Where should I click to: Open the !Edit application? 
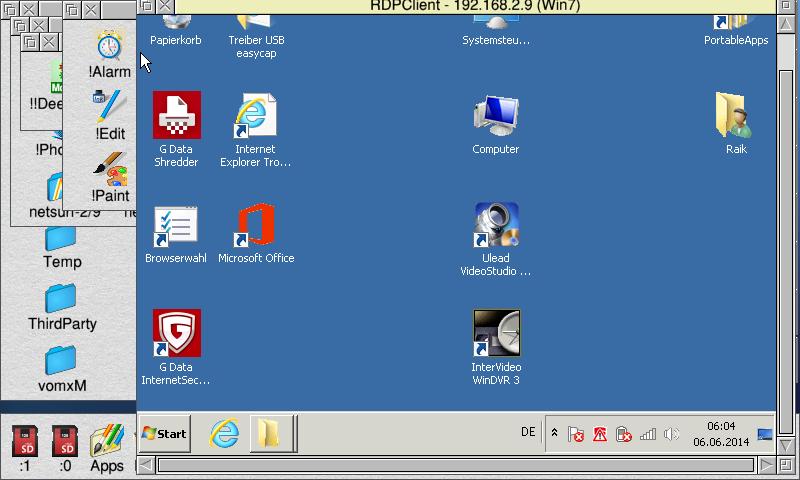(110, 116)
